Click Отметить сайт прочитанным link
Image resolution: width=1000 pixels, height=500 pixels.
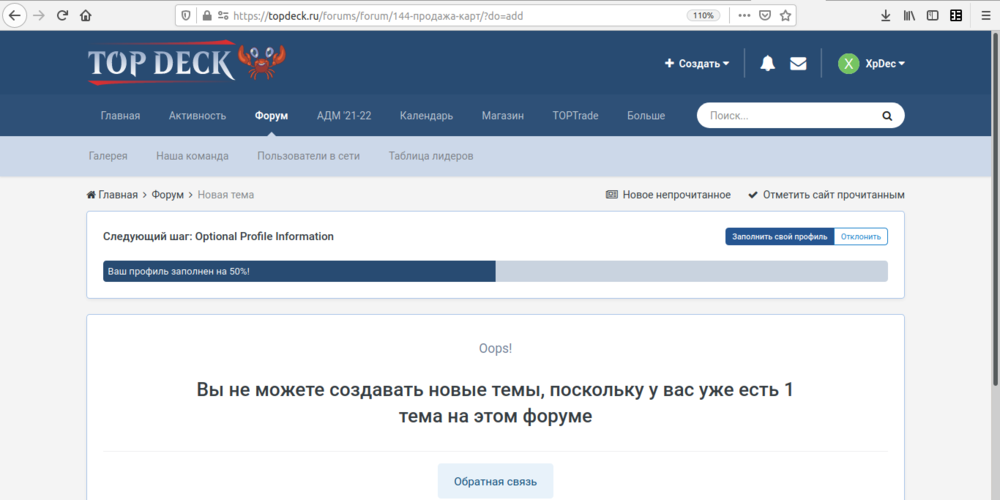click(x=834, y=195)
